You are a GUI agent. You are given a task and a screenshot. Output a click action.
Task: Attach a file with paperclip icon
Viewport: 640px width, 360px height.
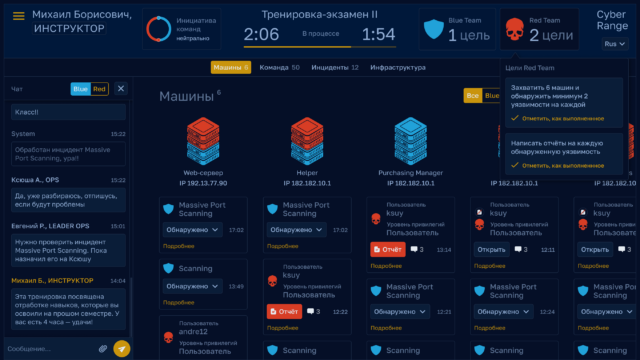coord(103,349)
